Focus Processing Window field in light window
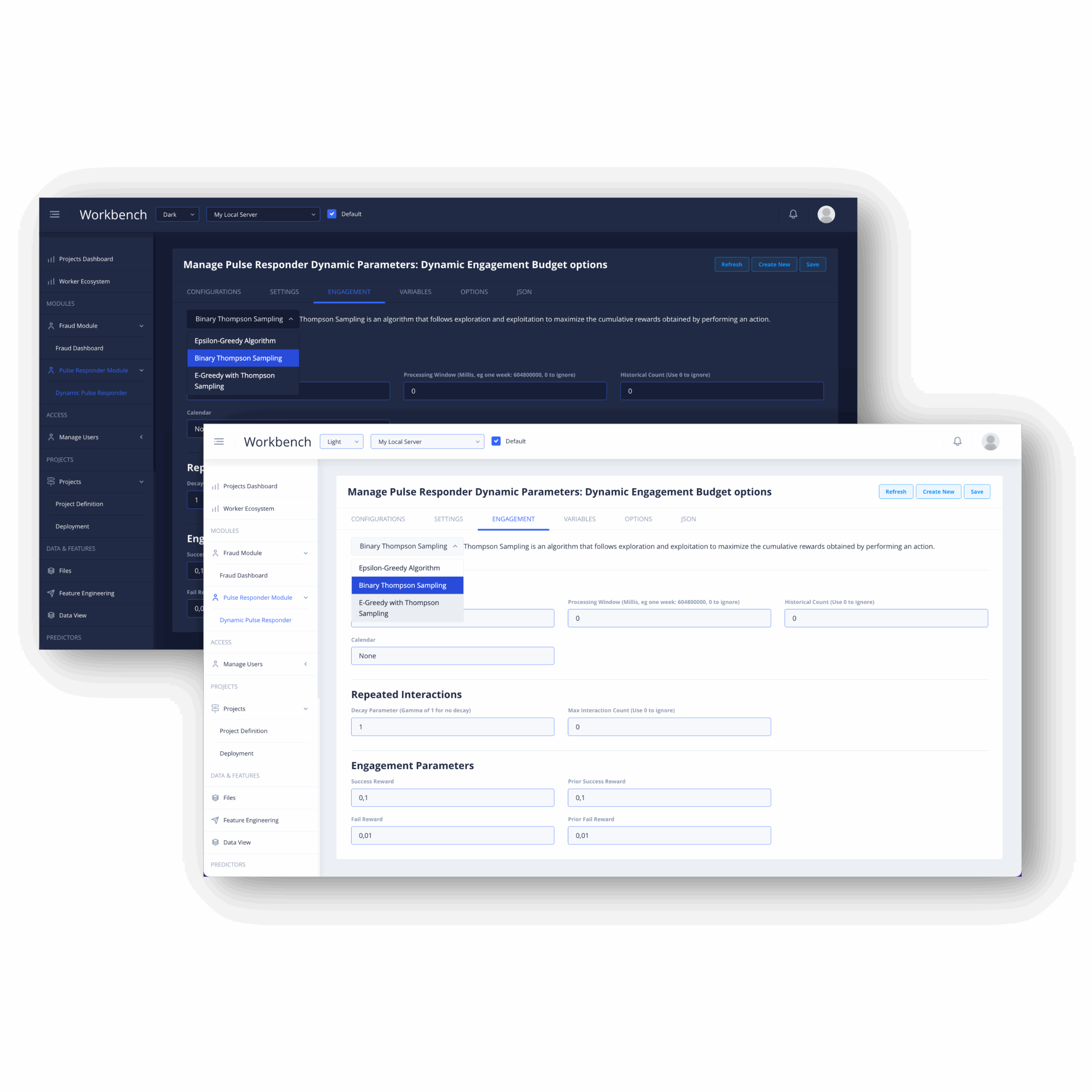Image resolution: width=1092 pixels, height=1092 pixels. (x=669, y=618)
